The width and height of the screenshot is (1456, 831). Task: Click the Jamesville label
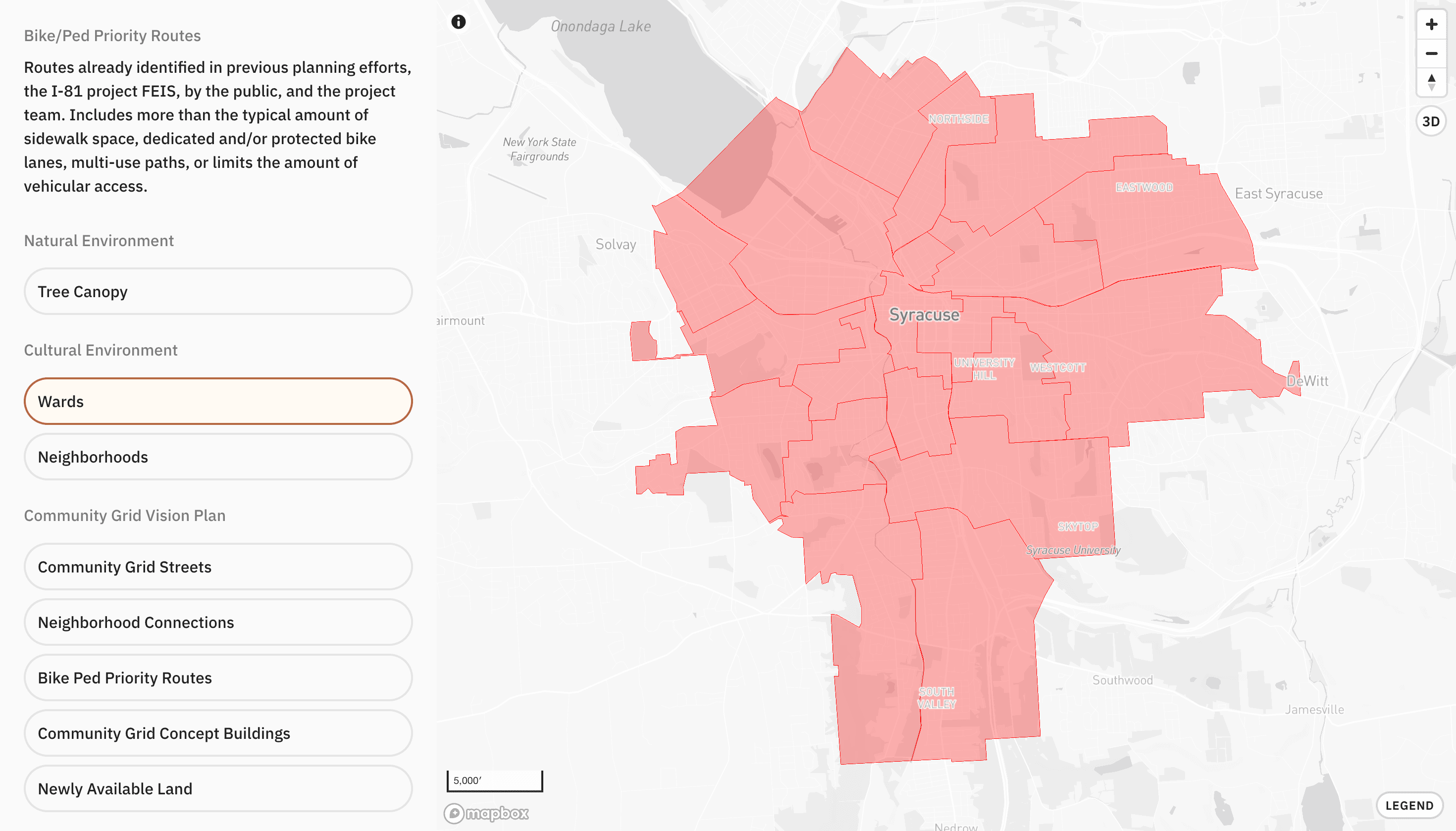click(1314, 710)
